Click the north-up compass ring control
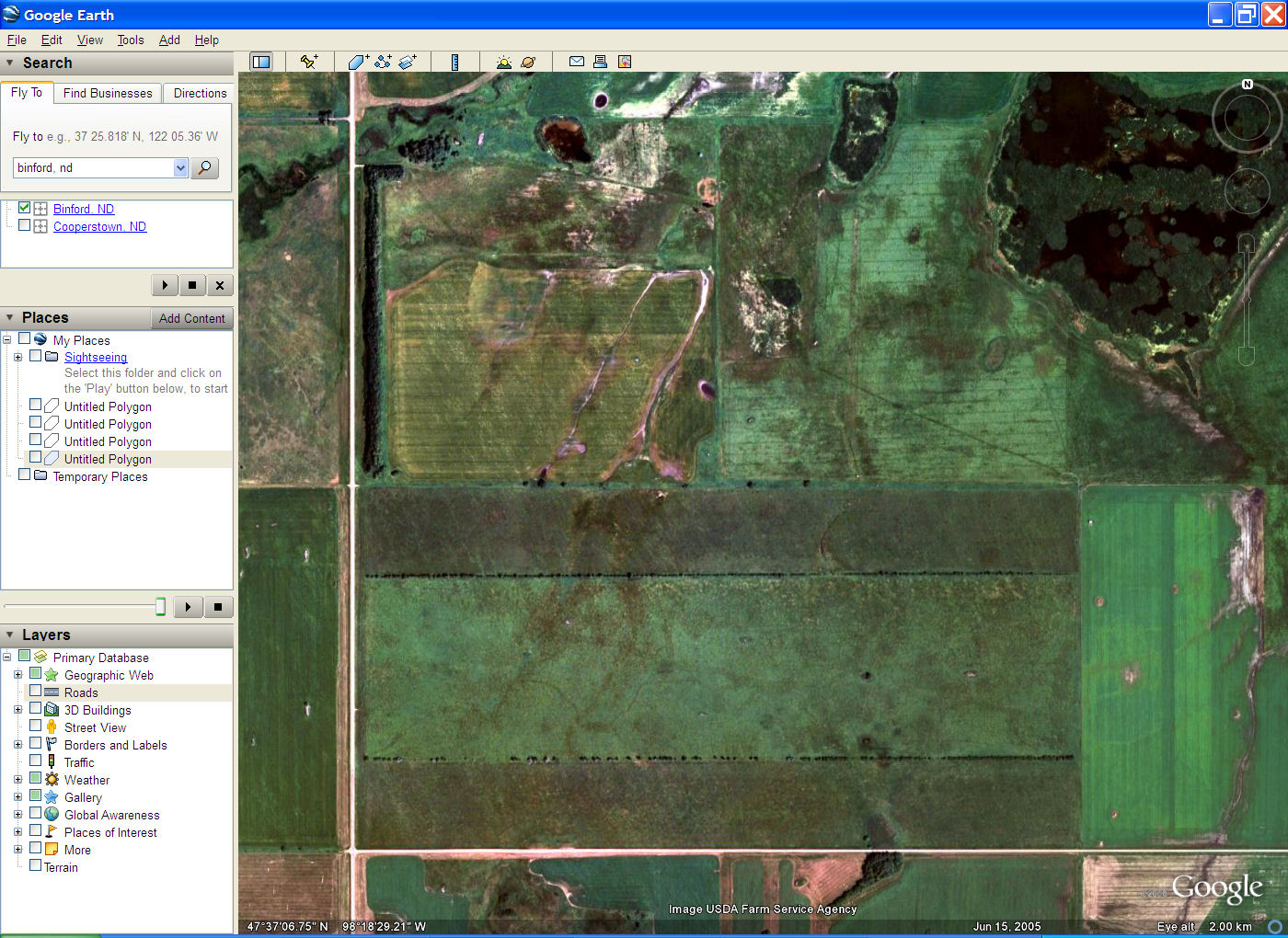This screenshot has width=1288, height=938. [1248, 118]
